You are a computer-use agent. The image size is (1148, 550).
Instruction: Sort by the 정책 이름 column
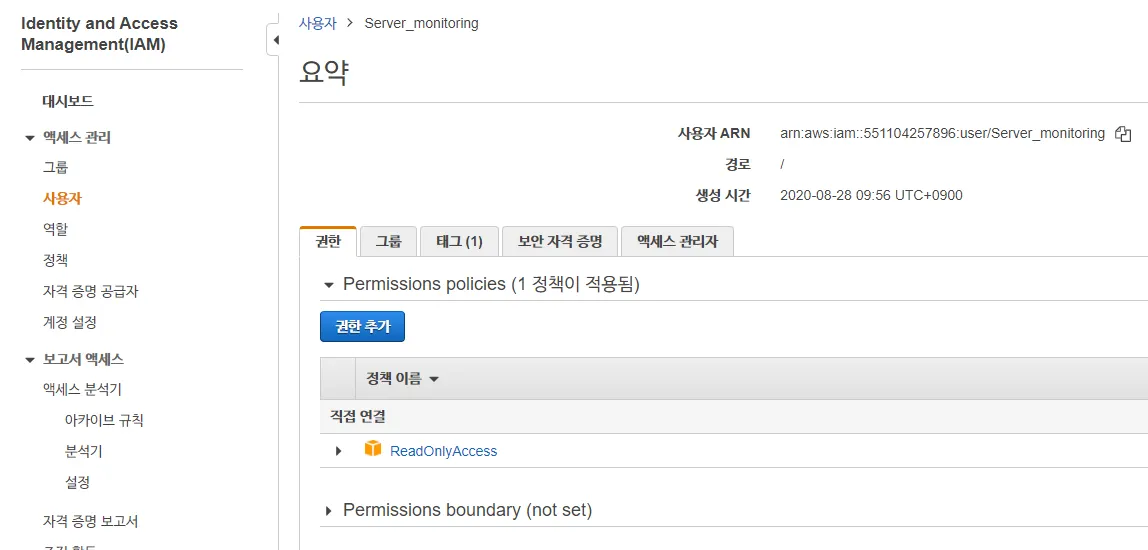[x=403, y=379]
